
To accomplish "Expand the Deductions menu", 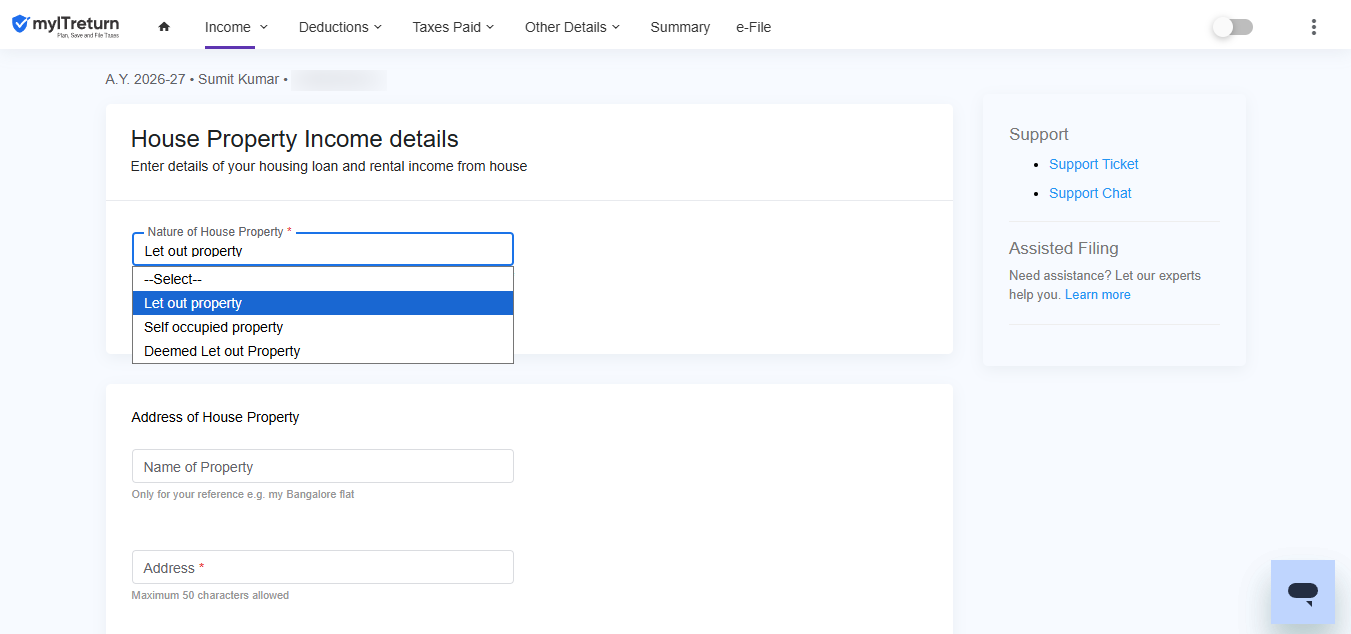I will (340, 27).
